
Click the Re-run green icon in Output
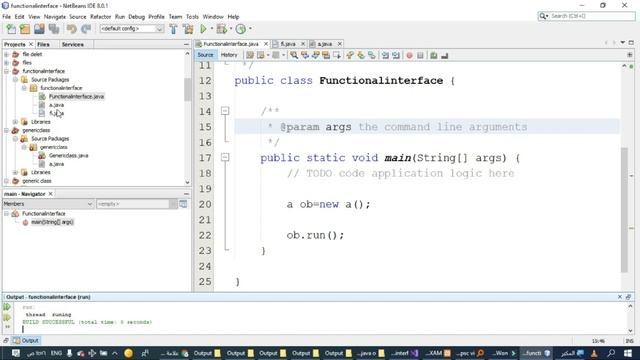[x=7, y=307]
